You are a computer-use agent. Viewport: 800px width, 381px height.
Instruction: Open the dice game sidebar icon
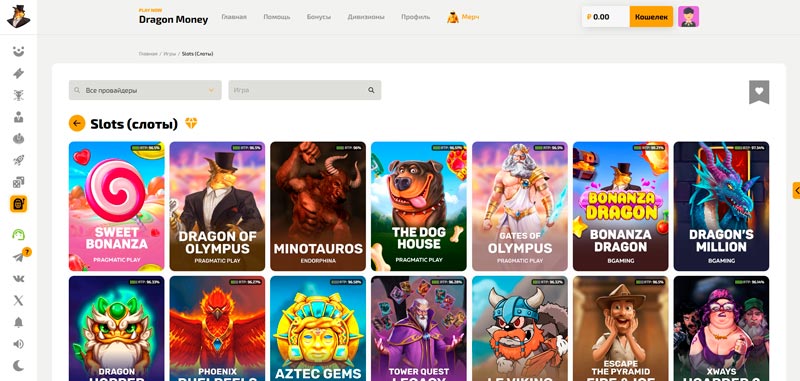[x=18, y=183]
